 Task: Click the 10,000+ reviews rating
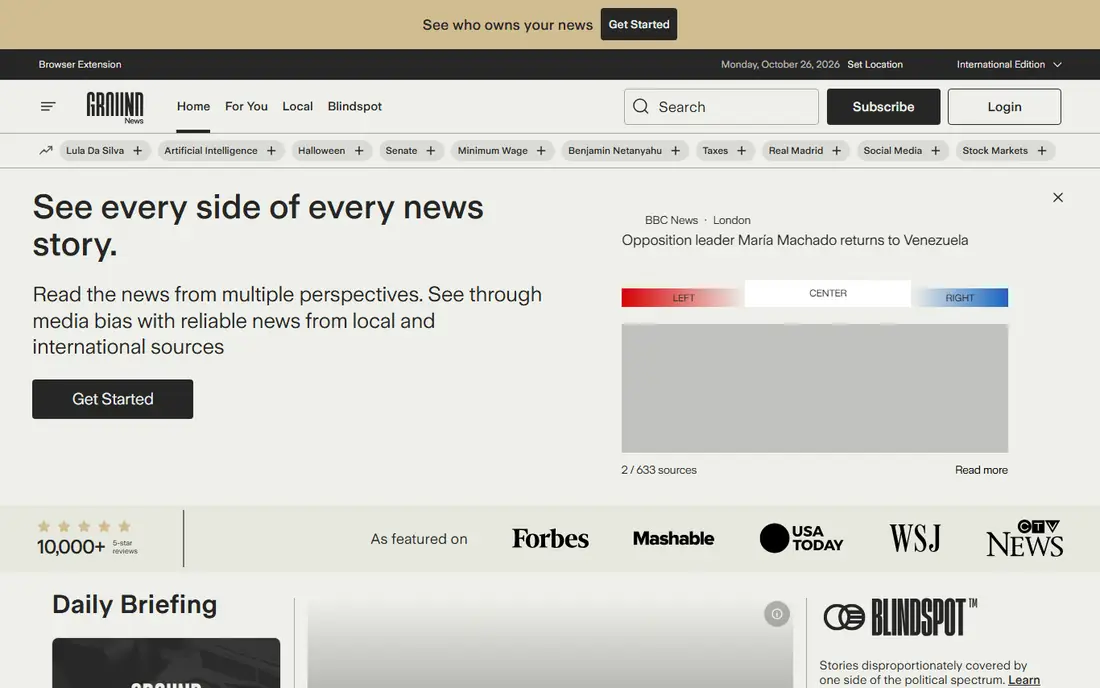coord(88,539)
